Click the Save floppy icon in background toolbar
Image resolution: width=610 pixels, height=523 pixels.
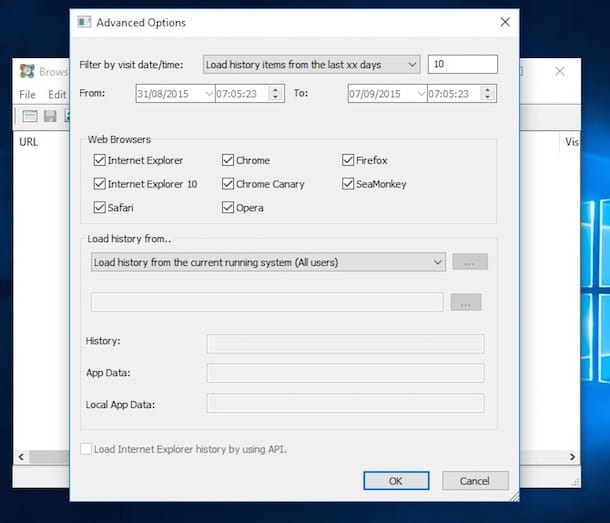[x=50, y=116]
